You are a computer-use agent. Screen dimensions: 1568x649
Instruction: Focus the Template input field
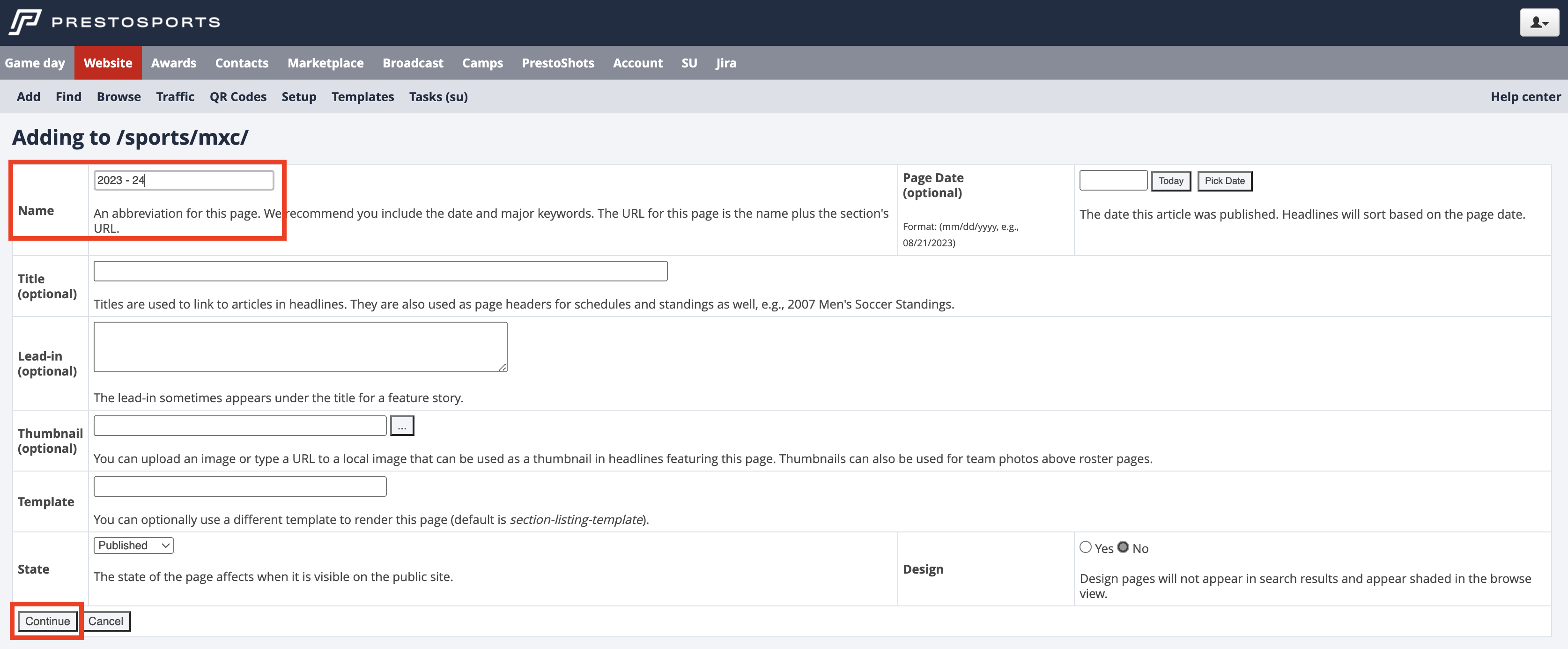click(240, 487)
